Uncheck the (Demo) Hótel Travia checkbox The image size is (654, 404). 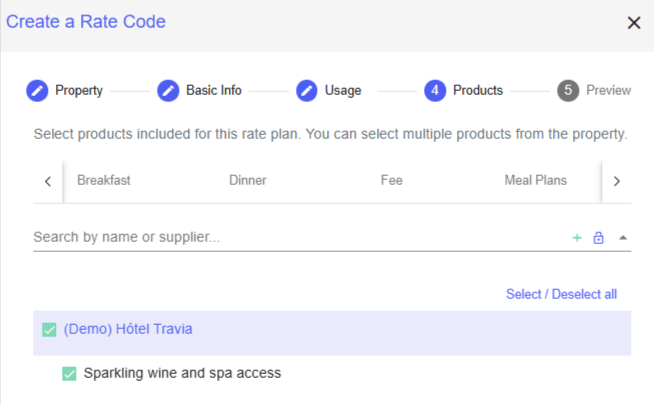click(49, 330)
